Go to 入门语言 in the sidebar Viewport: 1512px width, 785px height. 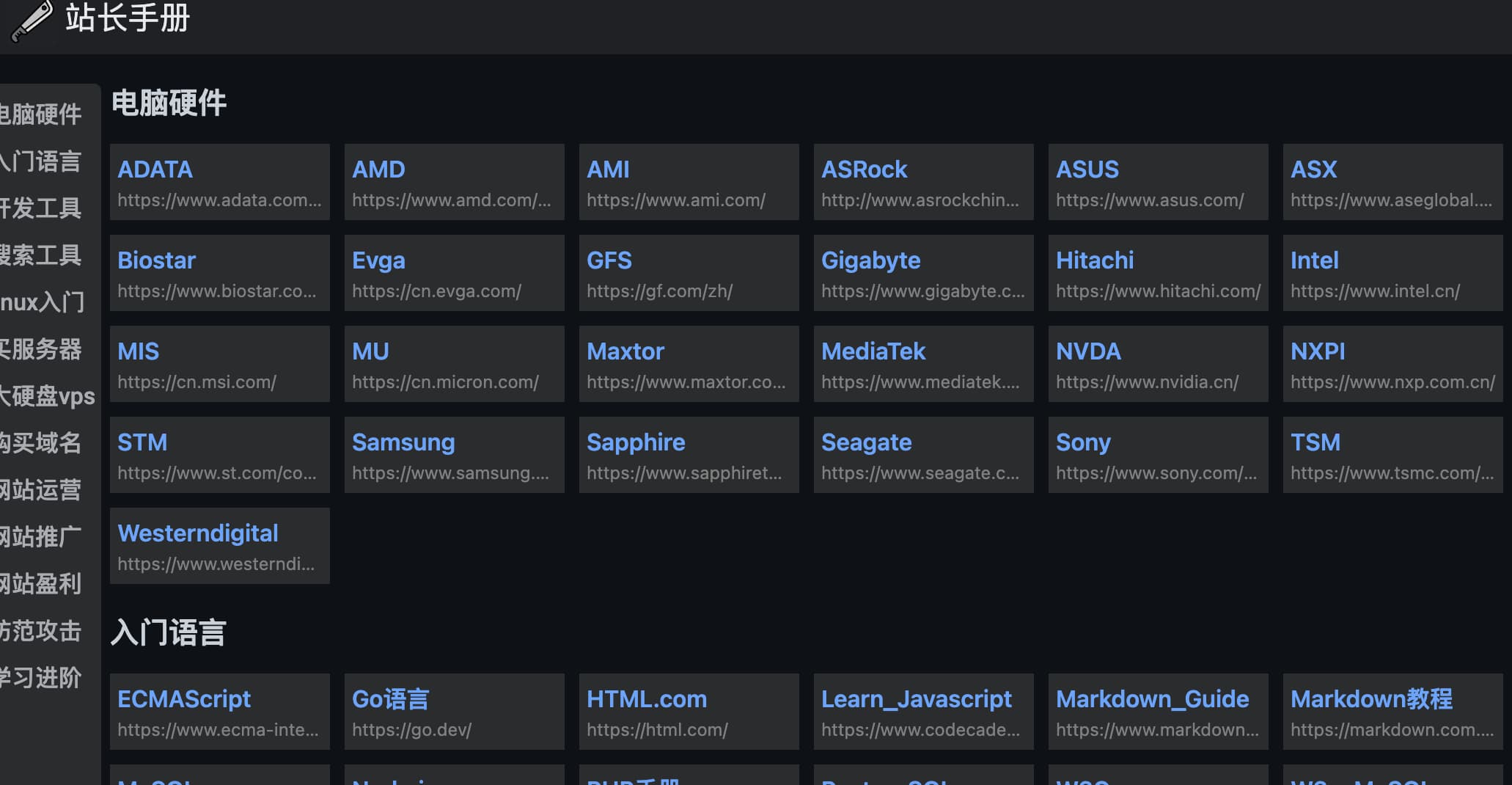pos(41,161)
